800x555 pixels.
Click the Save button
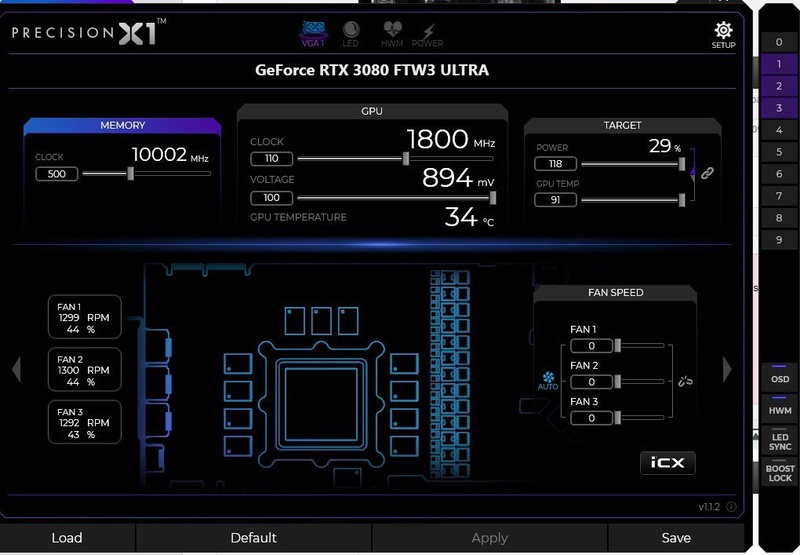[676, 538]
